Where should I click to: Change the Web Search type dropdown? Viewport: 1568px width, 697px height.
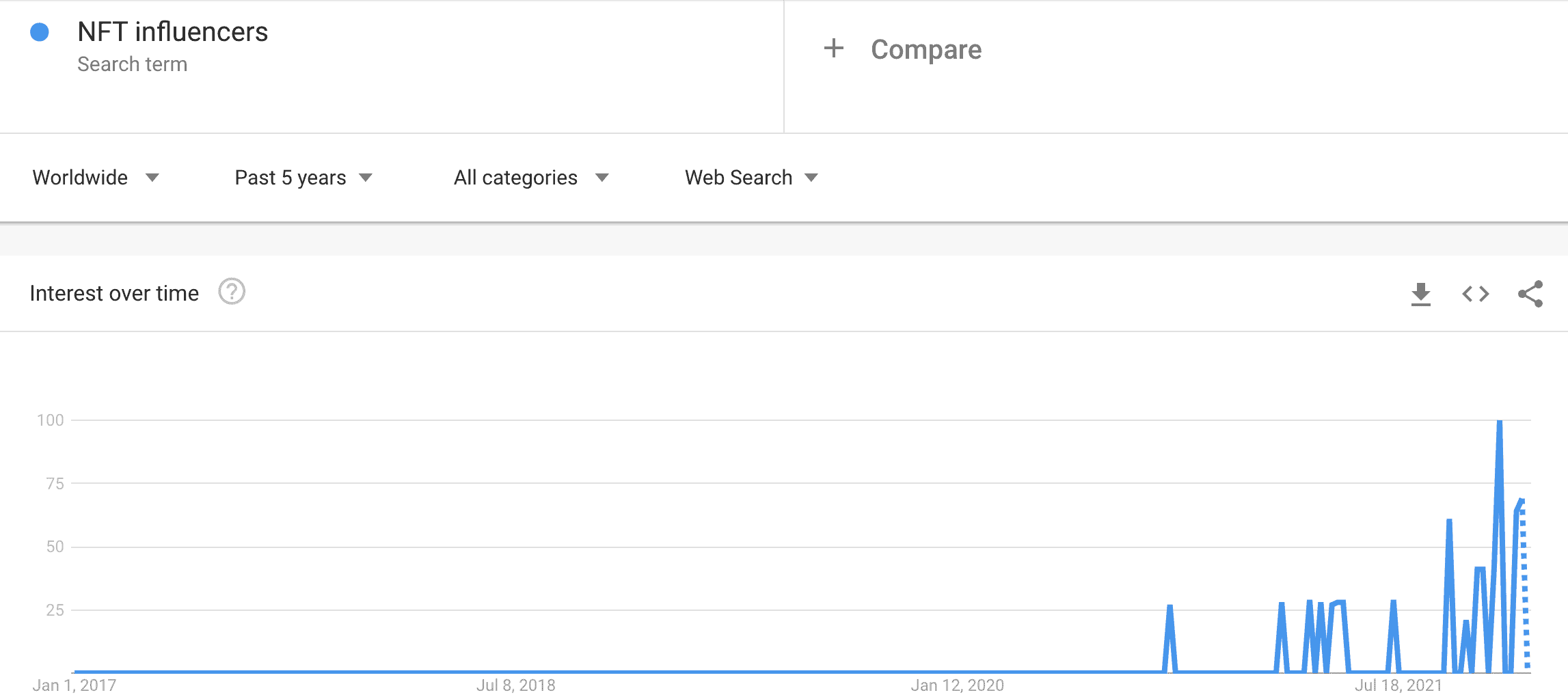(x=751, y=178)
